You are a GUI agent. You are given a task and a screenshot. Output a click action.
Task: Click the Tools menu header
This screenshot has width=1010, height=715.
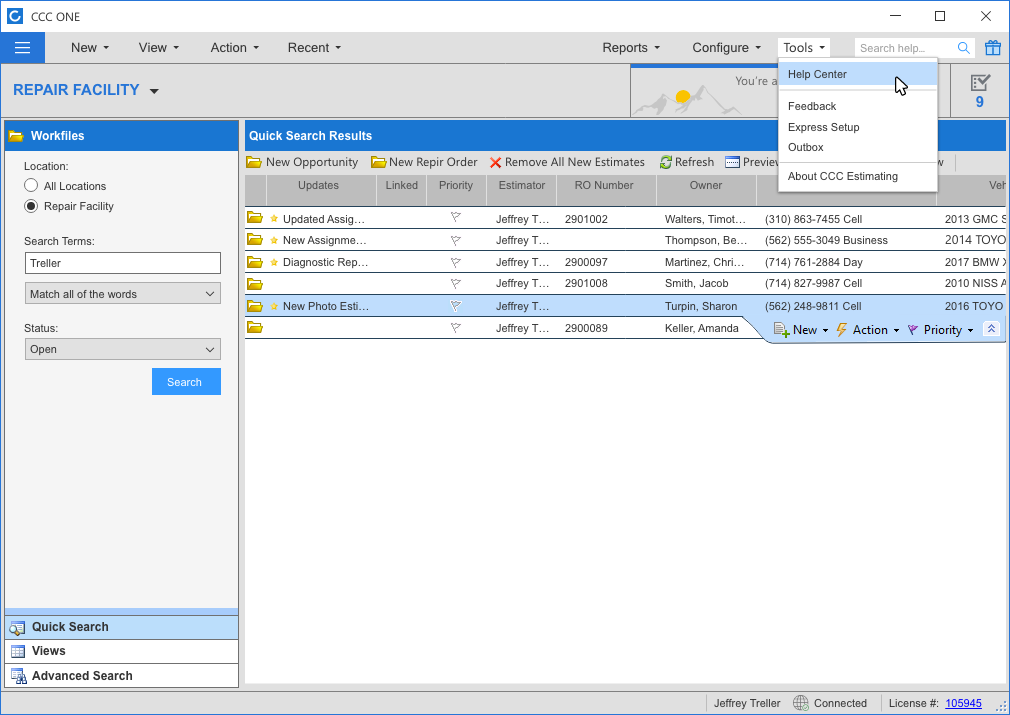(x=804, y=48)
